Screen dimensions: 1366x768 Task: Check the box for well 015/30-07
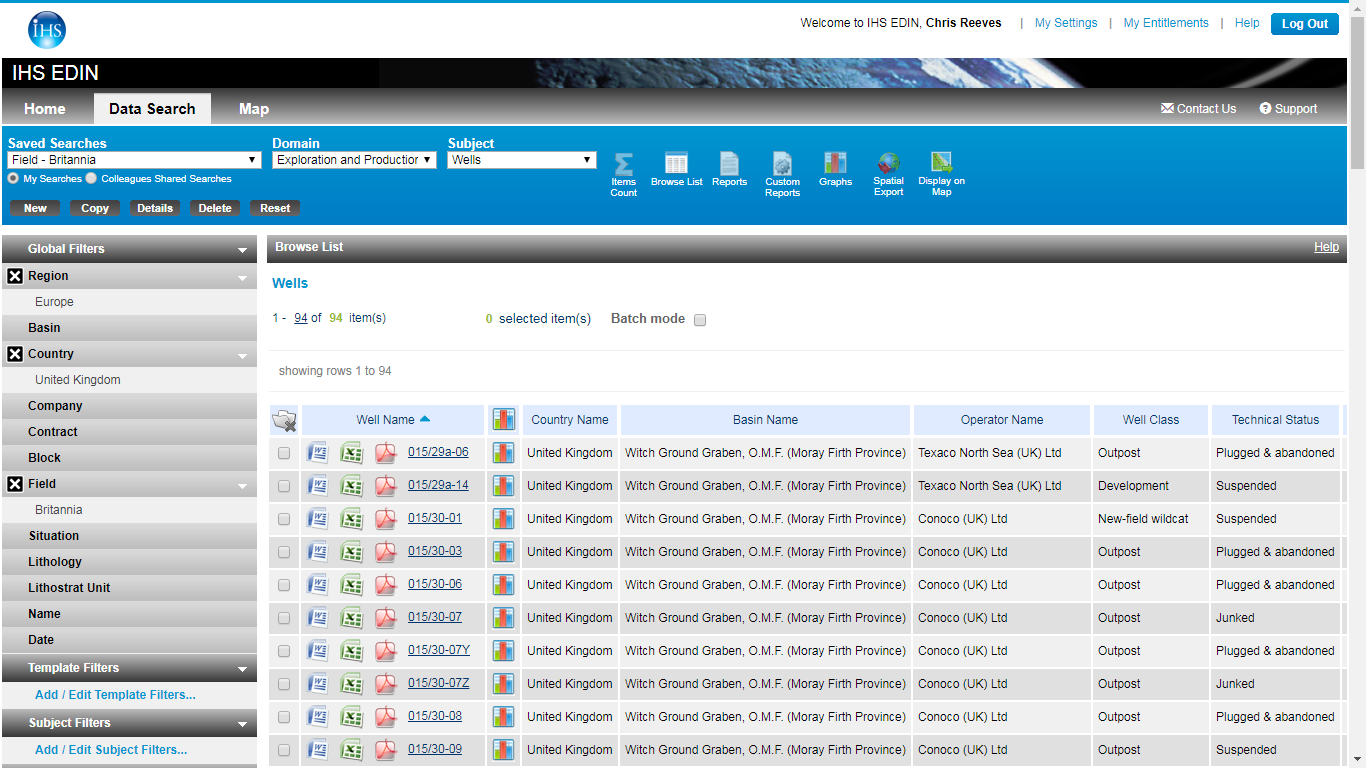pyautogui.click(x=284, y=618)
